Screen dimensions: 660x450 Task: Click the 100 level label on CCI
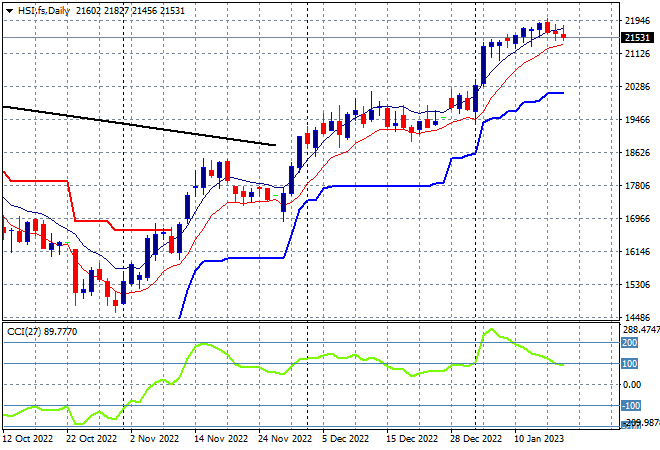(629, 363)
